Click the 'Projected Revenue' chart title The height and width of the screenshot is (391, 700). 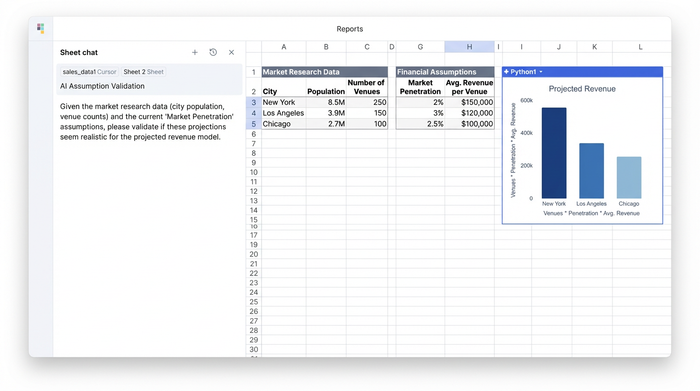pos(582,89)
